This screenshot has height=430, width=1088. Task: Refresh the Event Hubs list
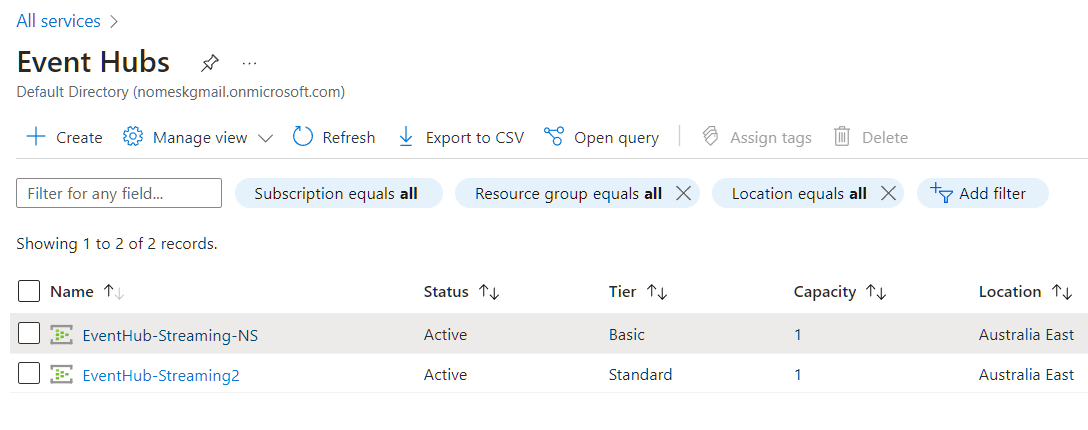tap(334, 137)
